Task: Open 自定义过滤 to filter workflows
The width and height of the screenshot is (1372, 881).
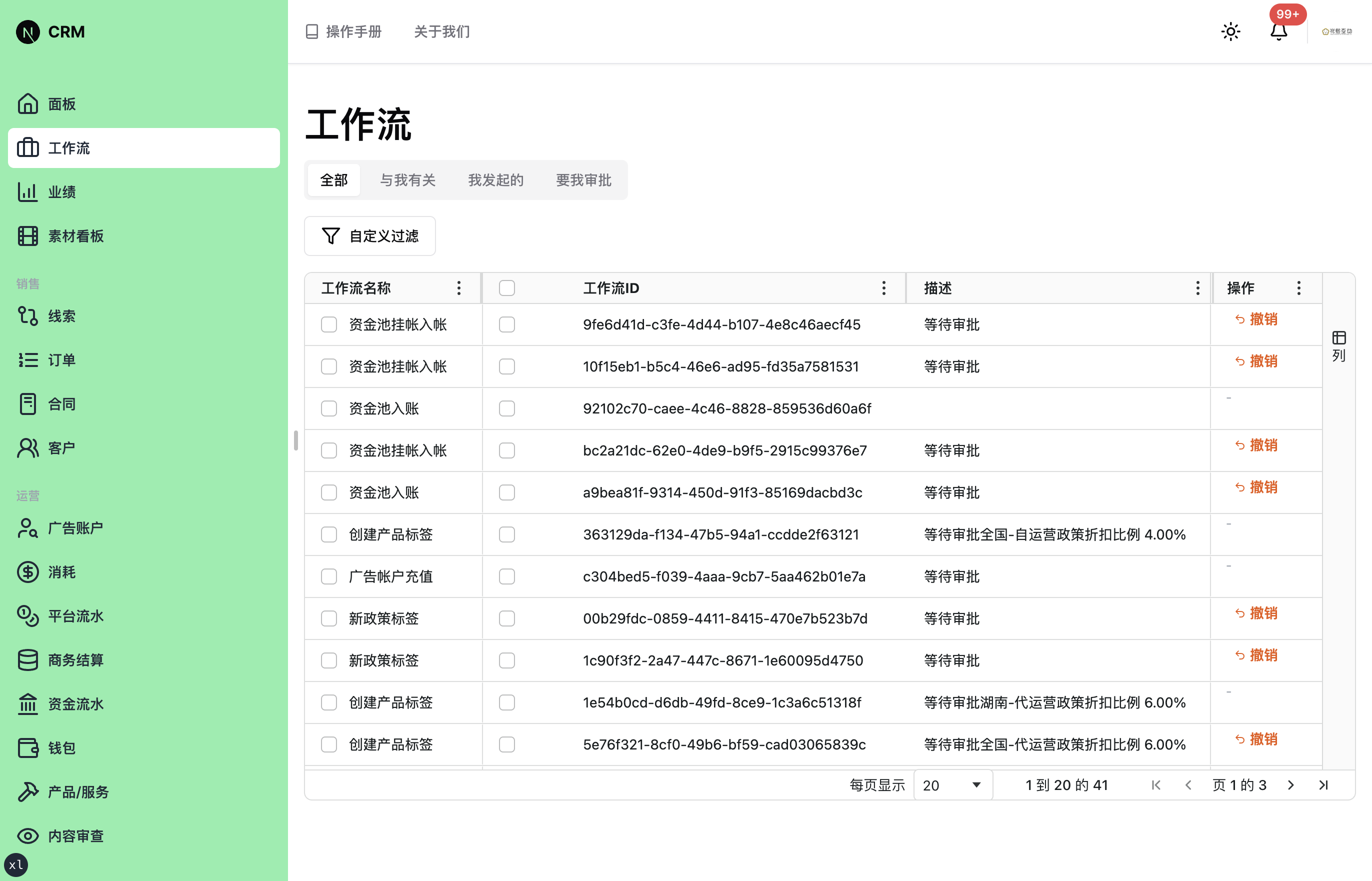Action: click(x=369, y=235)
